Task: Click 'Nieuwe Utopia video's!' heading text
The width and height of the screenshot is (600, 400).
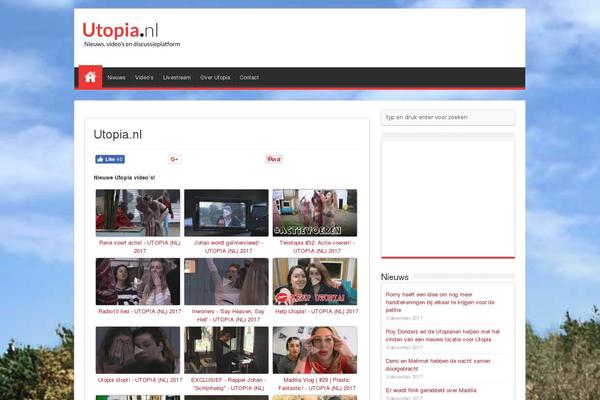Action: pos(124,178)
